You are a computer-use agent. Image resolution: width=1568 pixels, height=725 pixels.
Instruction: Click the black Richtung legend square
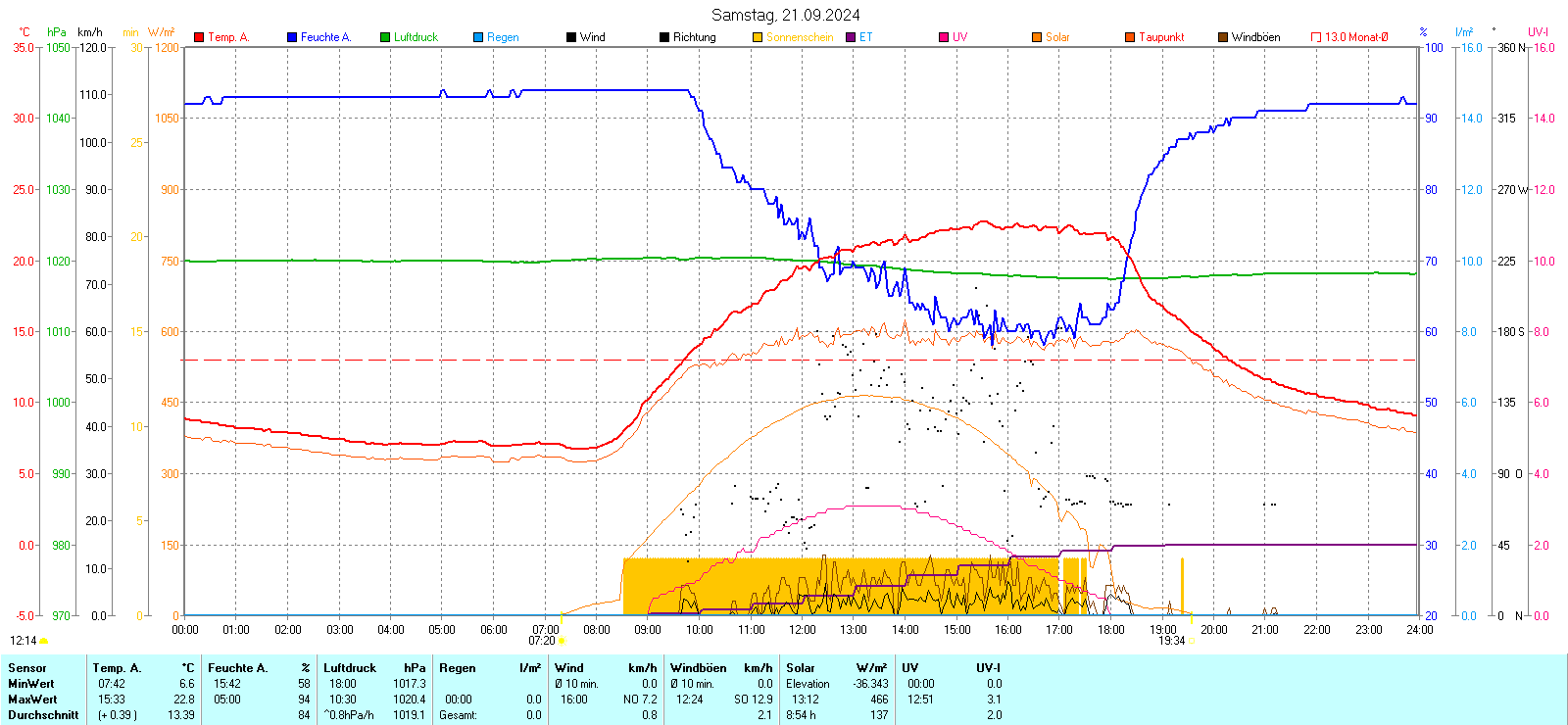[x=664, y=37]
